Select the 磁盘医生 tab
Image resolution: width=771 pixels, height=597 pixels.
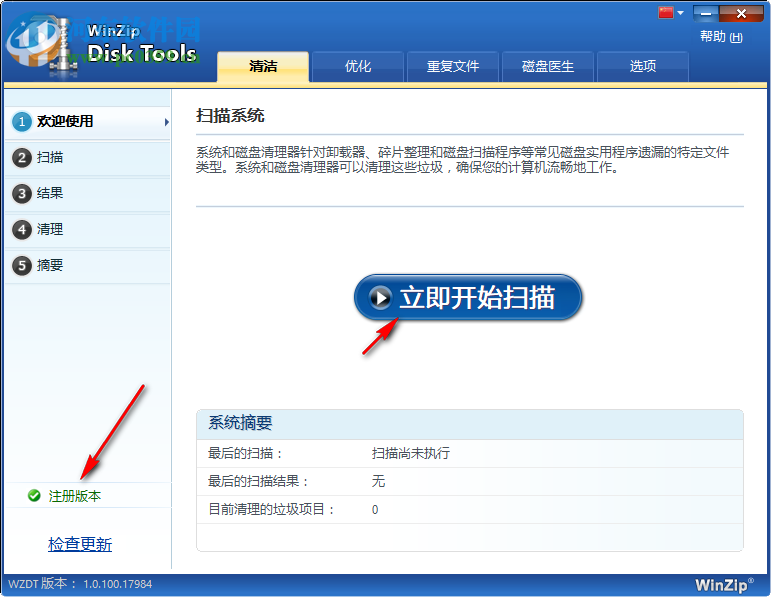point(547,66)
